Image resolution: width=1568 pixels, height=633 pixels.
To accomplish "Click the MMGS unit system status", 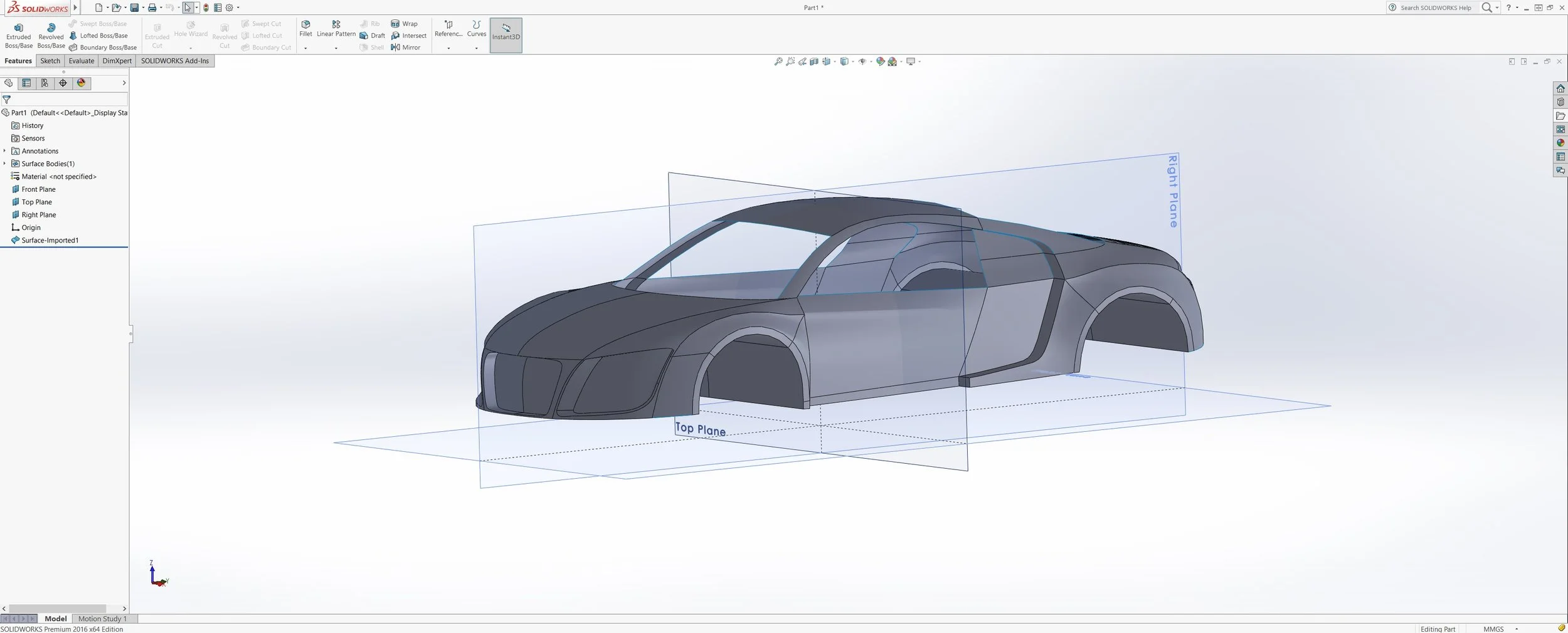I will [1493, 629].
